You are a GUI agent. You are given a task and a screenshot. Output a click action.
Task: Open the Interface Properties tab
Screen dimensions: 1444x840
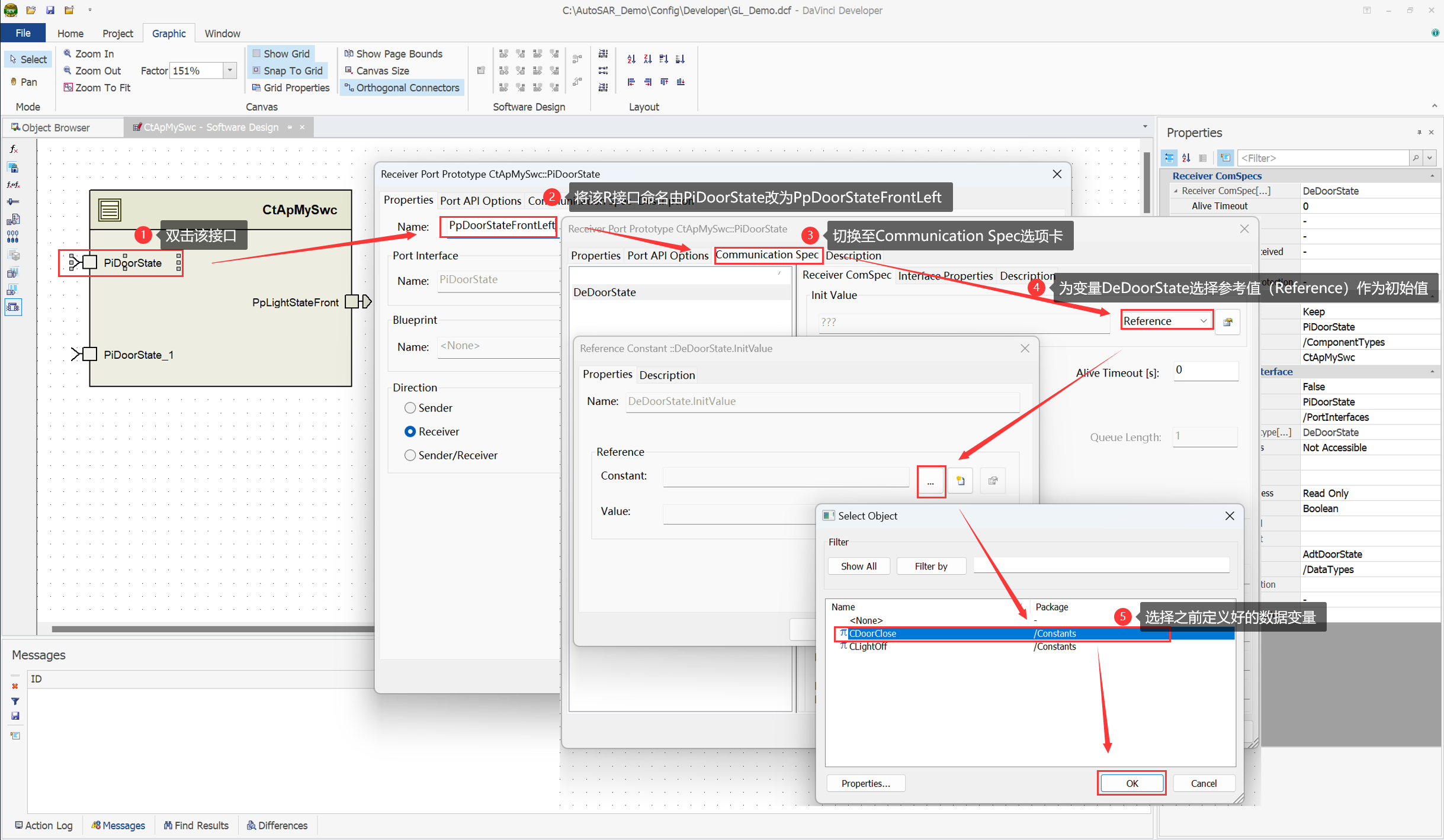pyautogui.click(x=945, y=275)
